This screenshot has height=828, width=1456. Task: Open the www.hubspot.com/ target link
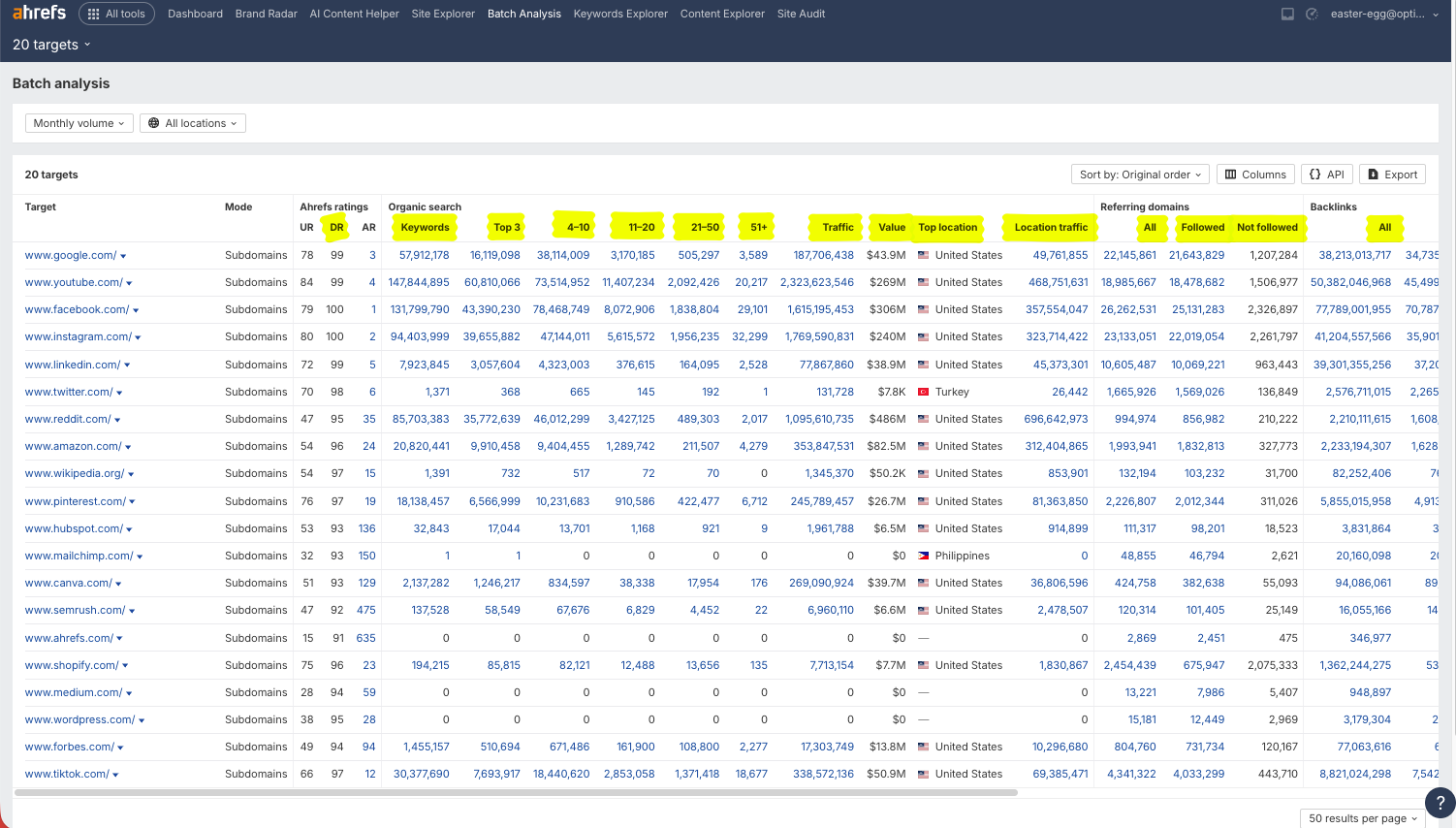74,528
